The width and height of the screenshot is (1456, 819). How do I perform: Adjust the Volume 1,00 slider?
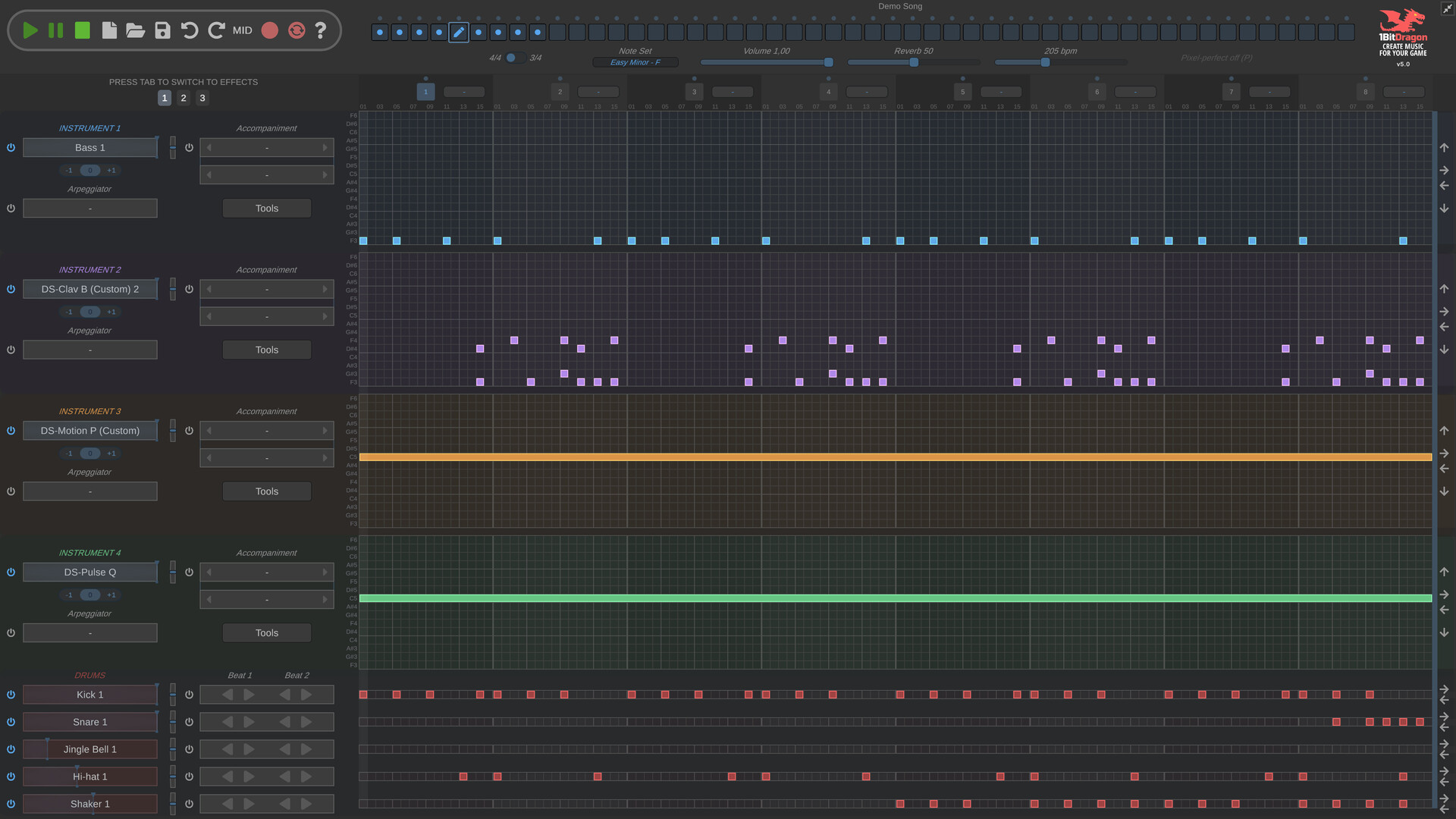click(x=767, y=62)
